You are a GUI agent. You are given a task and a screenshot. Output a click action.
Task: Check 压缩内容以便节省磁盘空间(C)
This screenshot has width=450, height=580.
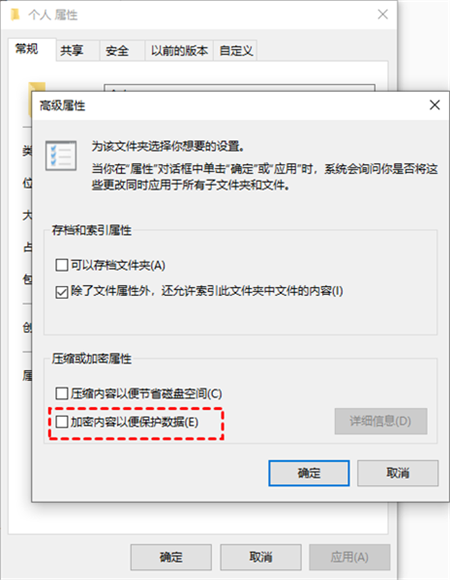pyautogui.click(x=61, y=393)
